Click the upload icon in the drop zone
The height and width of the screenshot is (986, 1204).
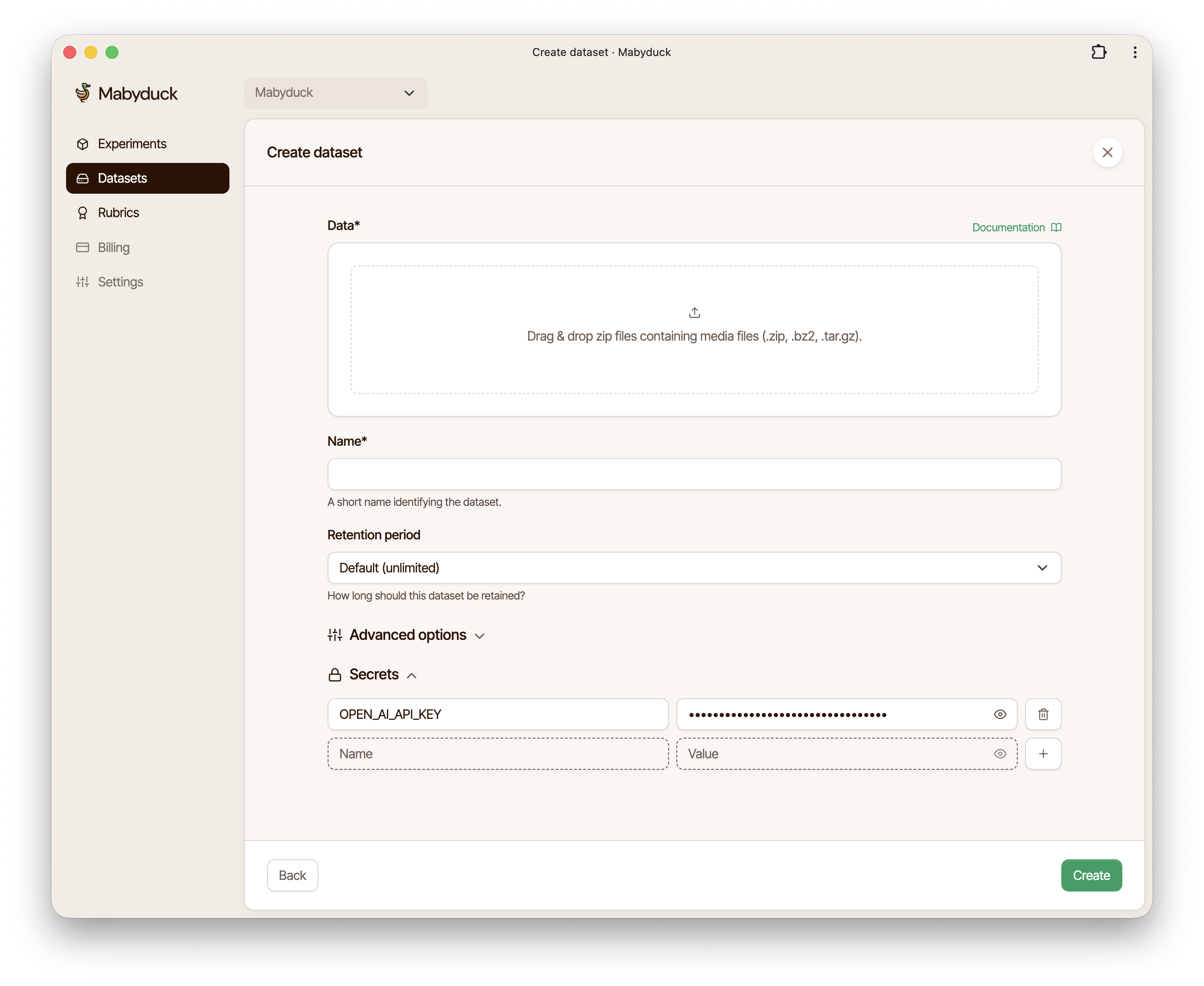694,313
